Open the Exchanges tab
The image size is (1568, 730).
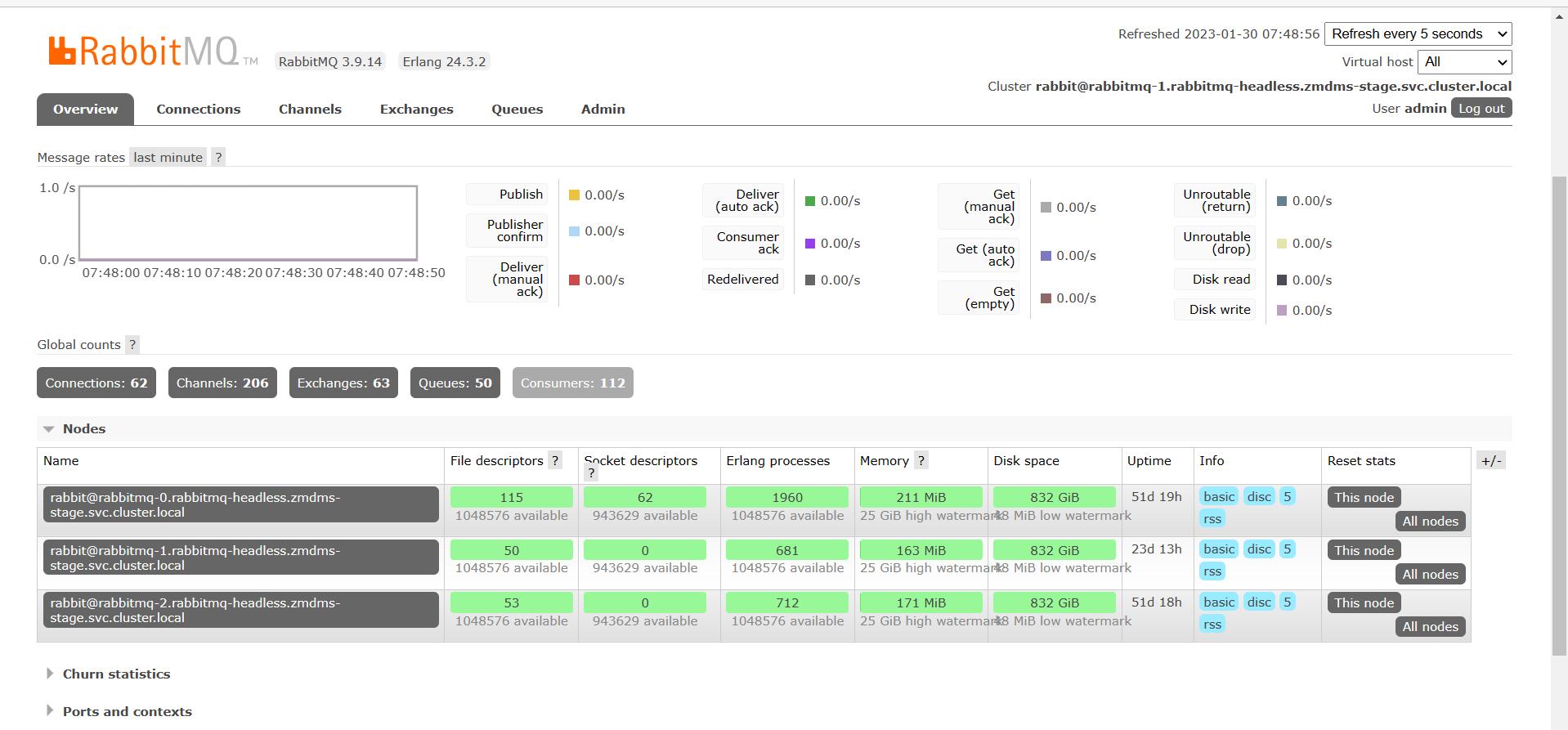coord(416,109)
